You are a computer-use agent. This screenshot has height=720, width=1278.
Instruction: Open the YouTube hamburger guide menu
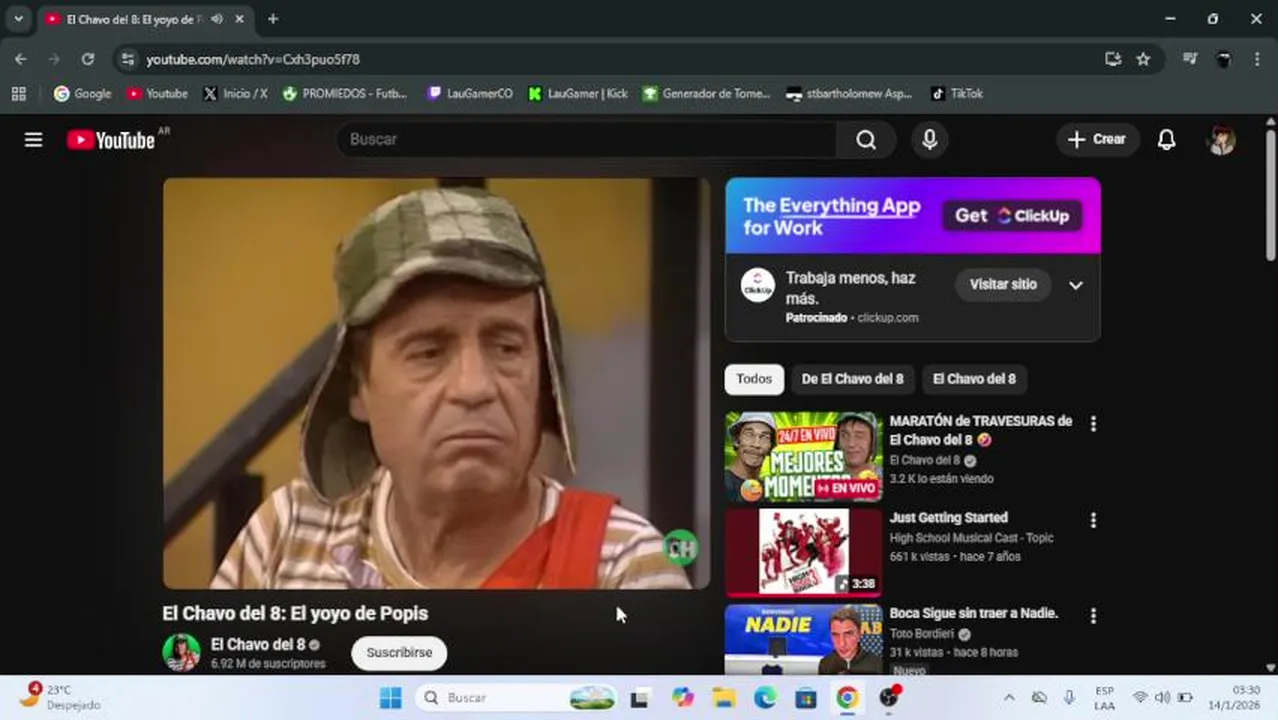point(33,140)
